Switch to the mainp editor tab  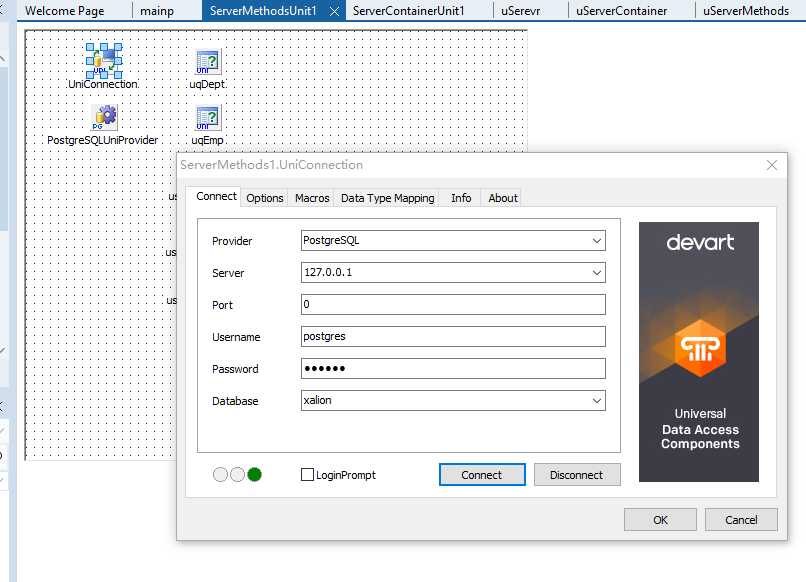(x=157, y=11)
